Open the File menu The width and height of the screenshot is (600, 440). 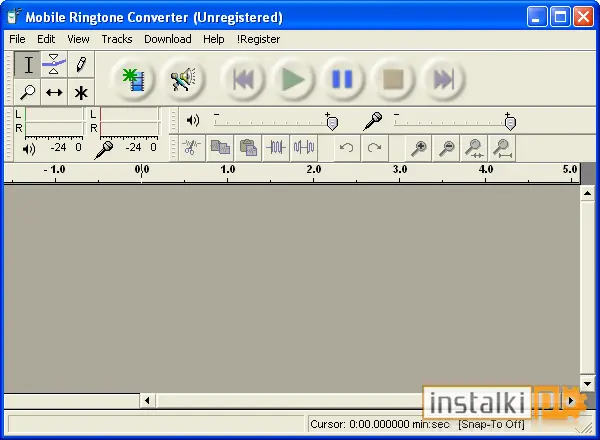(17, 39)
